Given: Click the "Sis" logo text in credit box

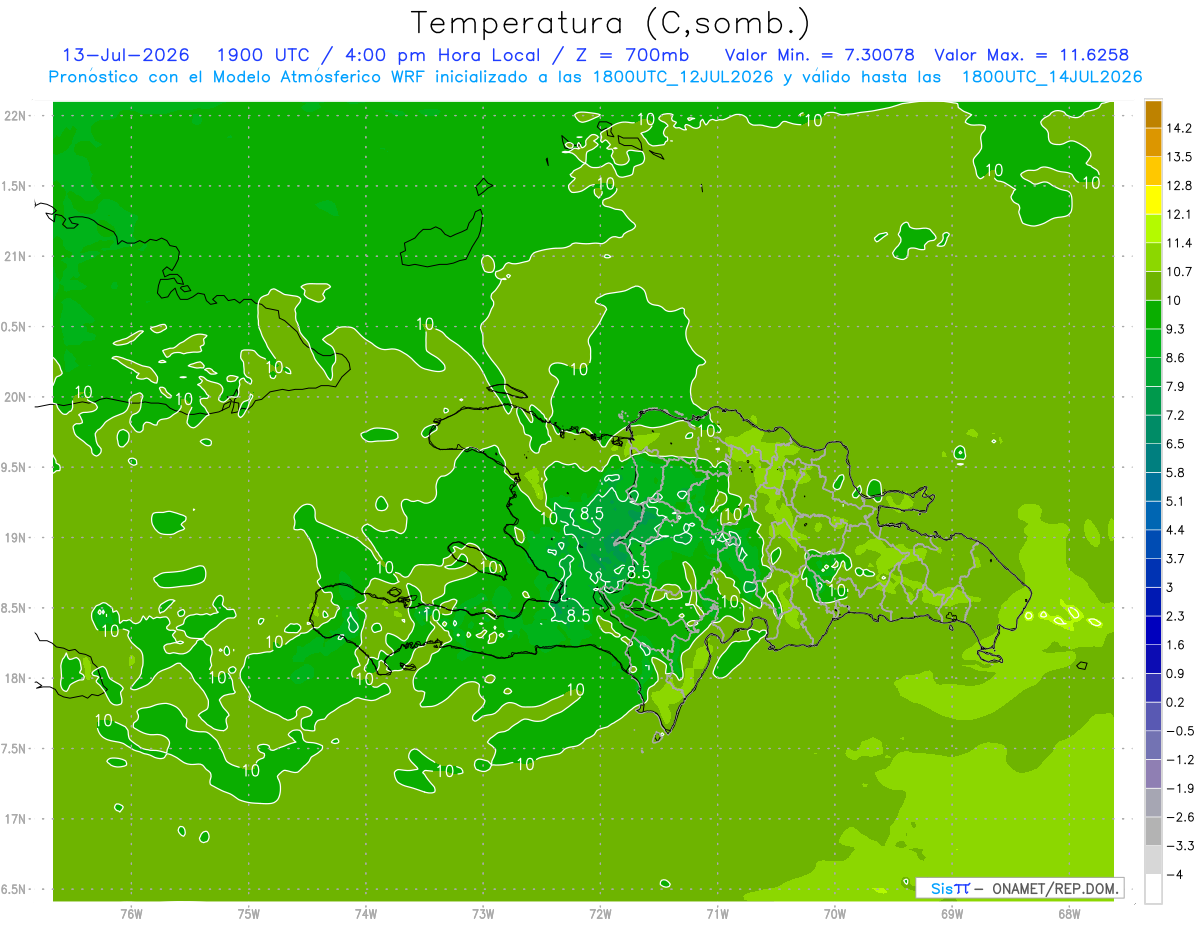Looking at the screenshot, I should (x=941, y=888).
